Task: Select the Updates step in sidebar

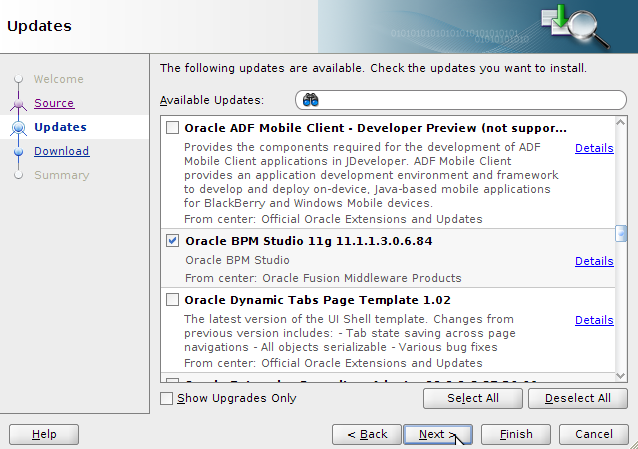Action: tap(60, 127)
